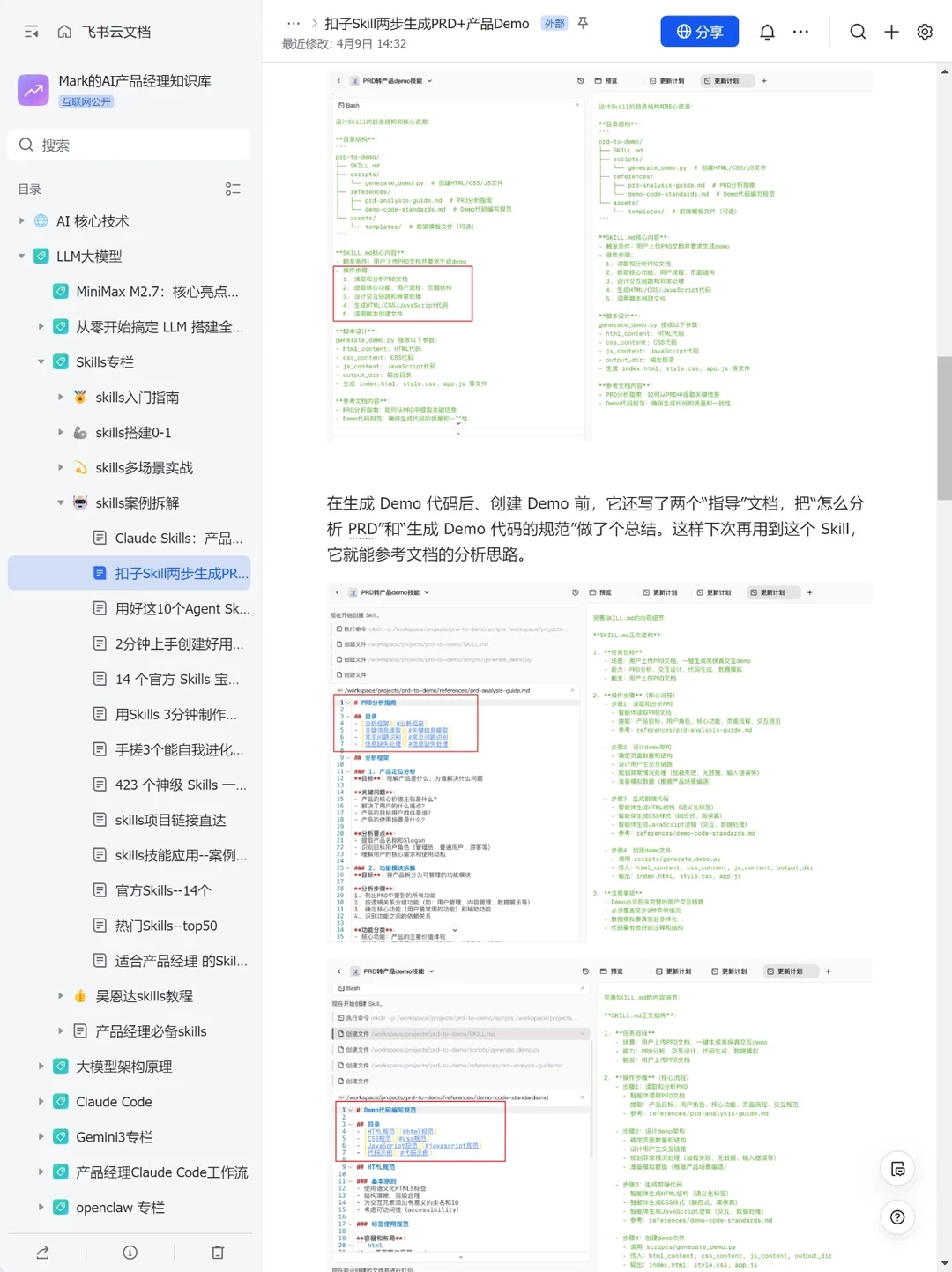
Task: Open Claude Skills：产品 document
Action: (178, 539)
